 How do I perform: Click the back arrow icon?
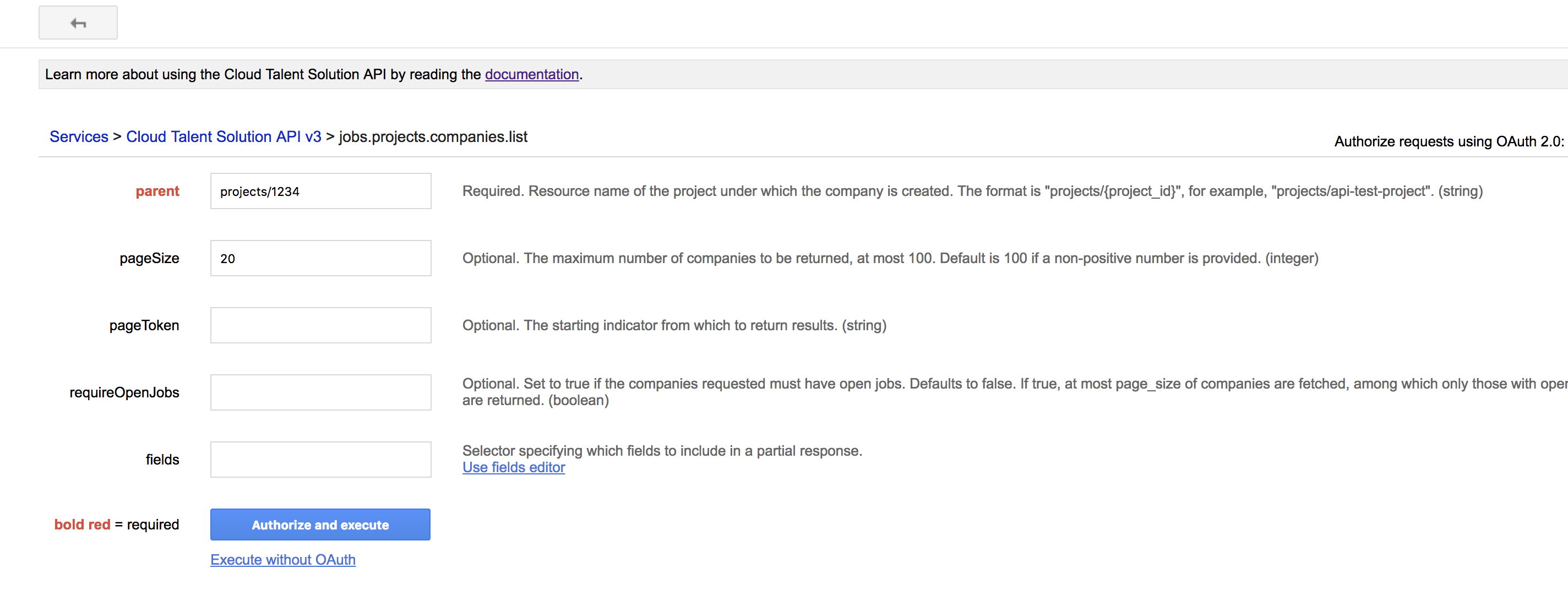[77, 22]
